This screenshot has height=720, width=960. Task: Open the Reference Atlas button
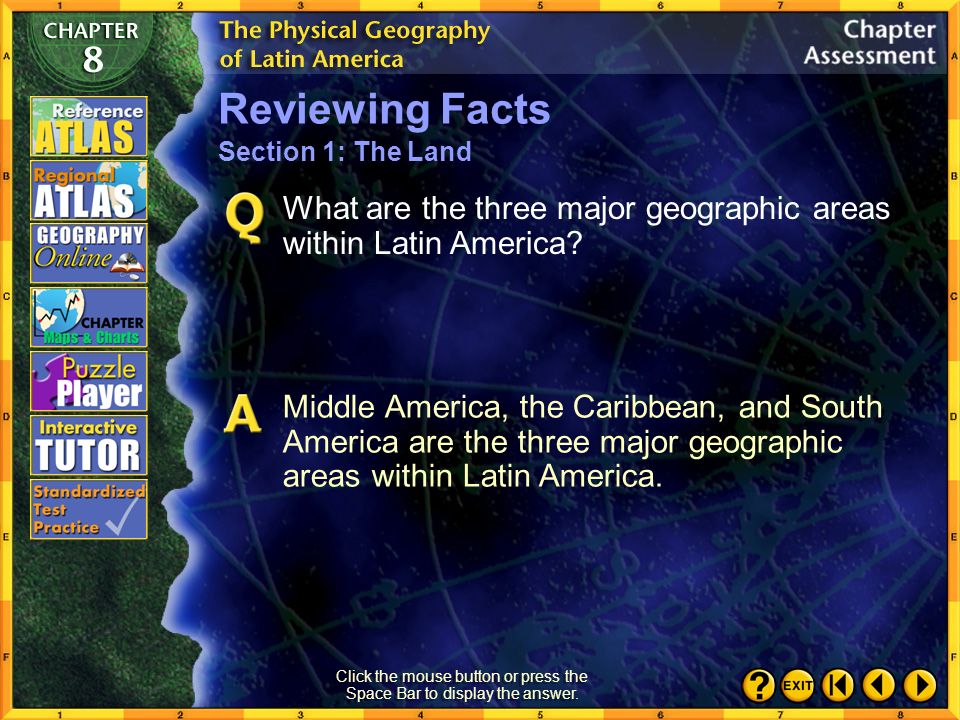89,126
